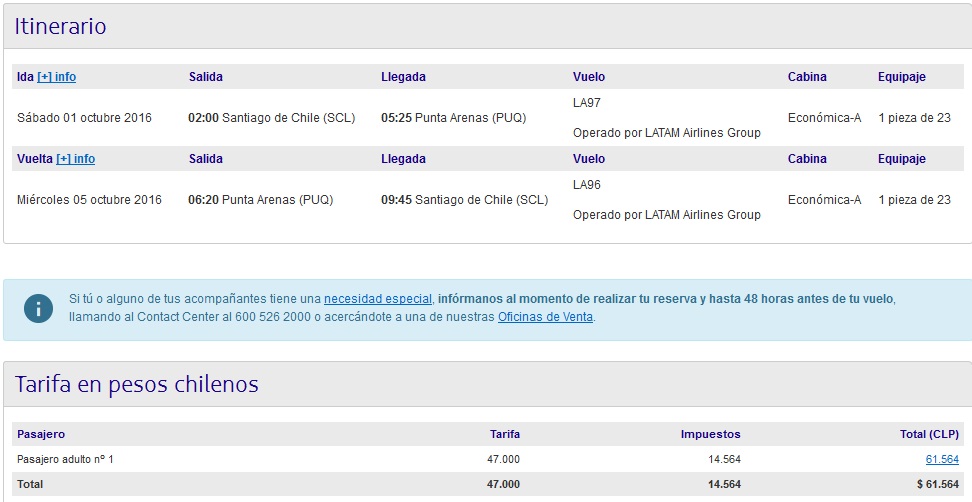Click 'Económica-A' cabin for the outbound flight
Image resolution: width=972 pixels, height=502 pixels.
[x=824, y=118]
